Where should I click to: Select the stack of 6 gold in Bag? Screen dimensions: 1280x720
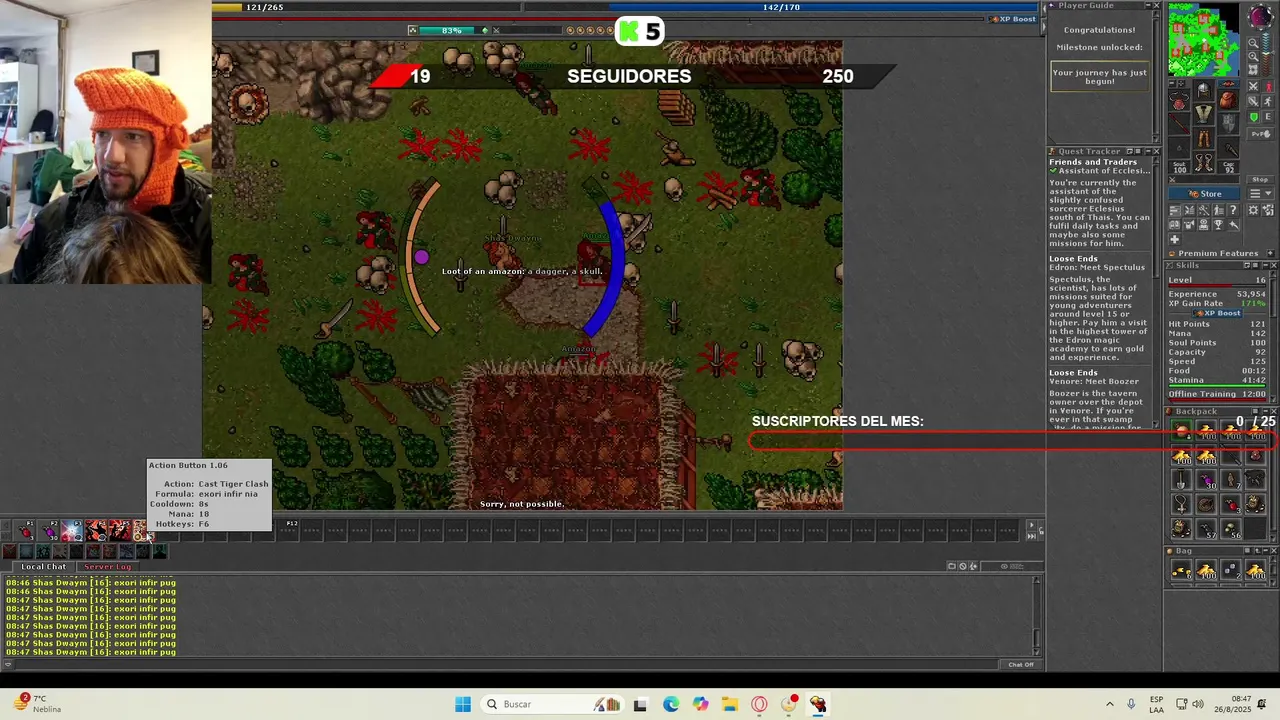click(x=1181, y=571)
